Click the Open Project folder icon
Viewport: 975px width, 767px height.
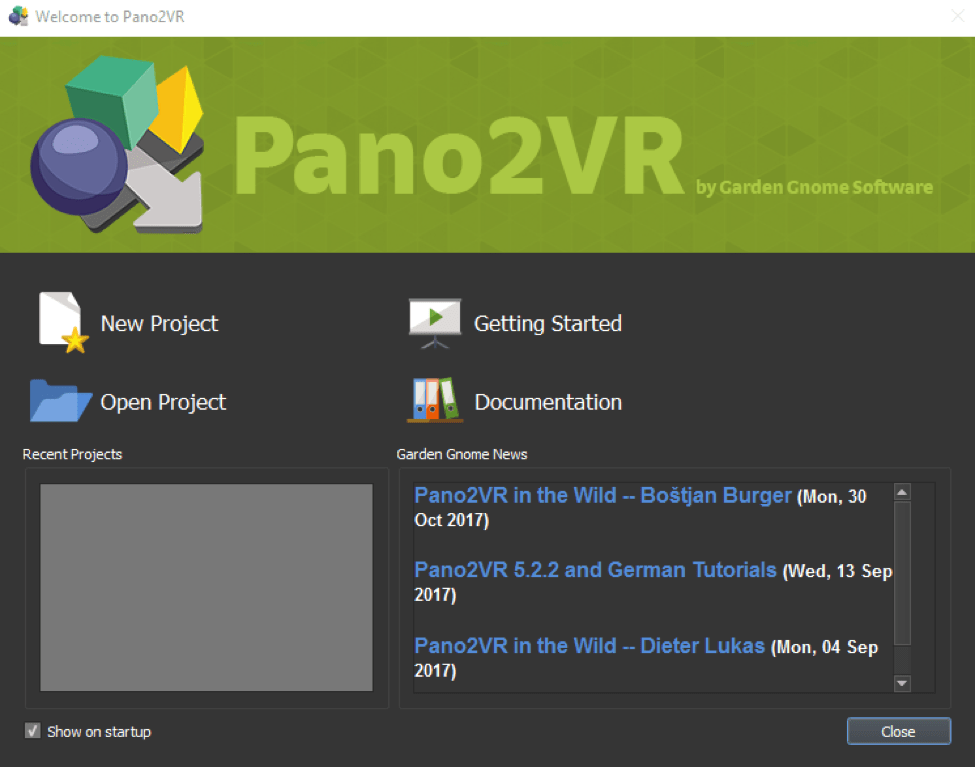pos(59,402)
